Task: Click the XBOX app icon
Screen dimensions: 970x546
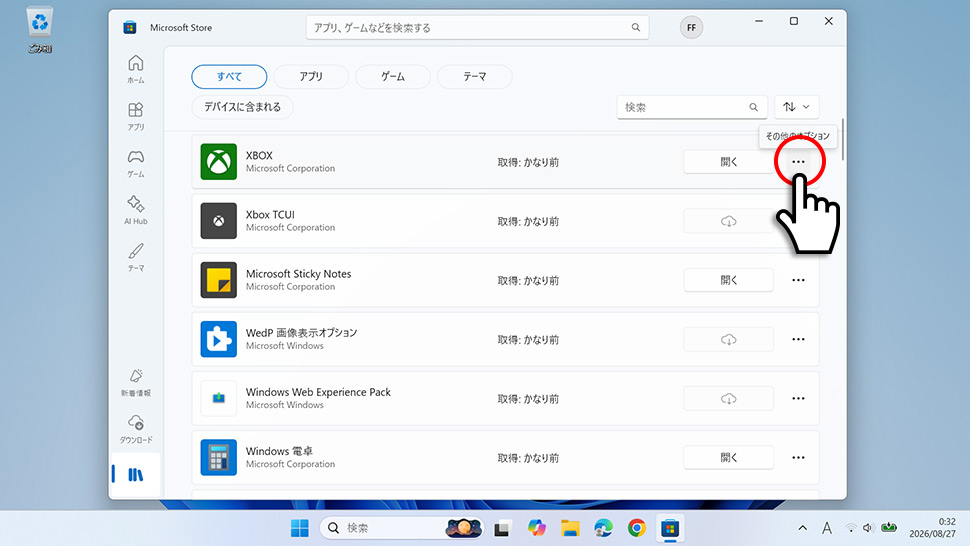Action: pos(218,161)
